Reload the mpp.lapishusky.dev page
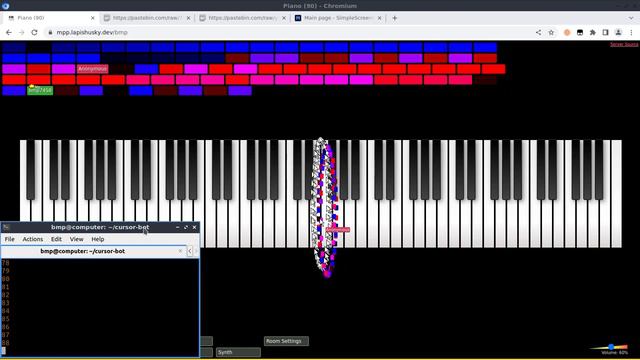The image size is (640, 360). pyautogui.click(x=34, y=32)
